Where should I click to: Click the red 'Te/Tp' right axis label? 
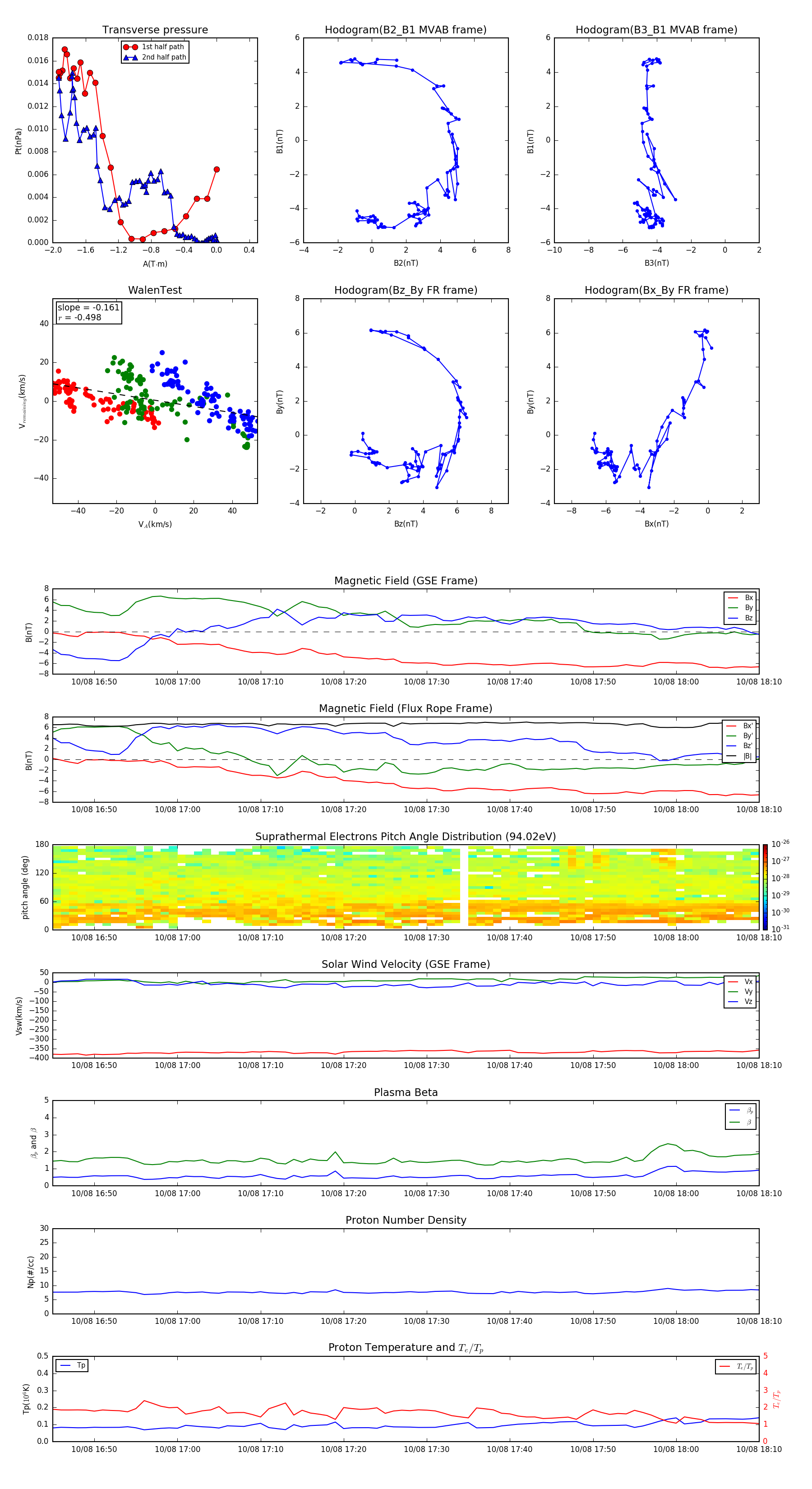(777, 1399)
